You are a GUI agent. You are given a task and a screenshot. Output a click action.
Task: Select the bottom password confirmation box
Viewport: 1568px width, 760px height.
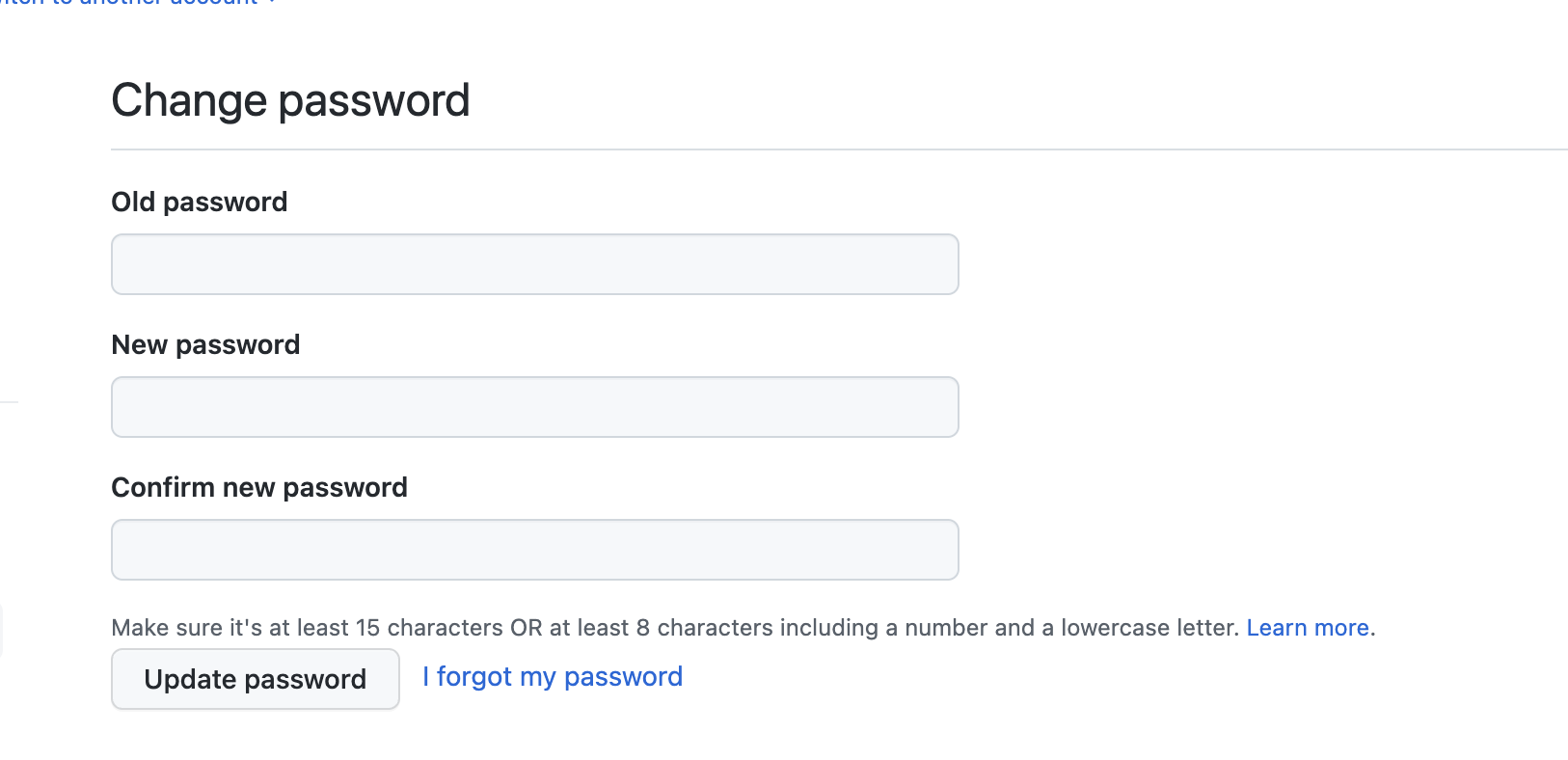[x=534, y=549]
